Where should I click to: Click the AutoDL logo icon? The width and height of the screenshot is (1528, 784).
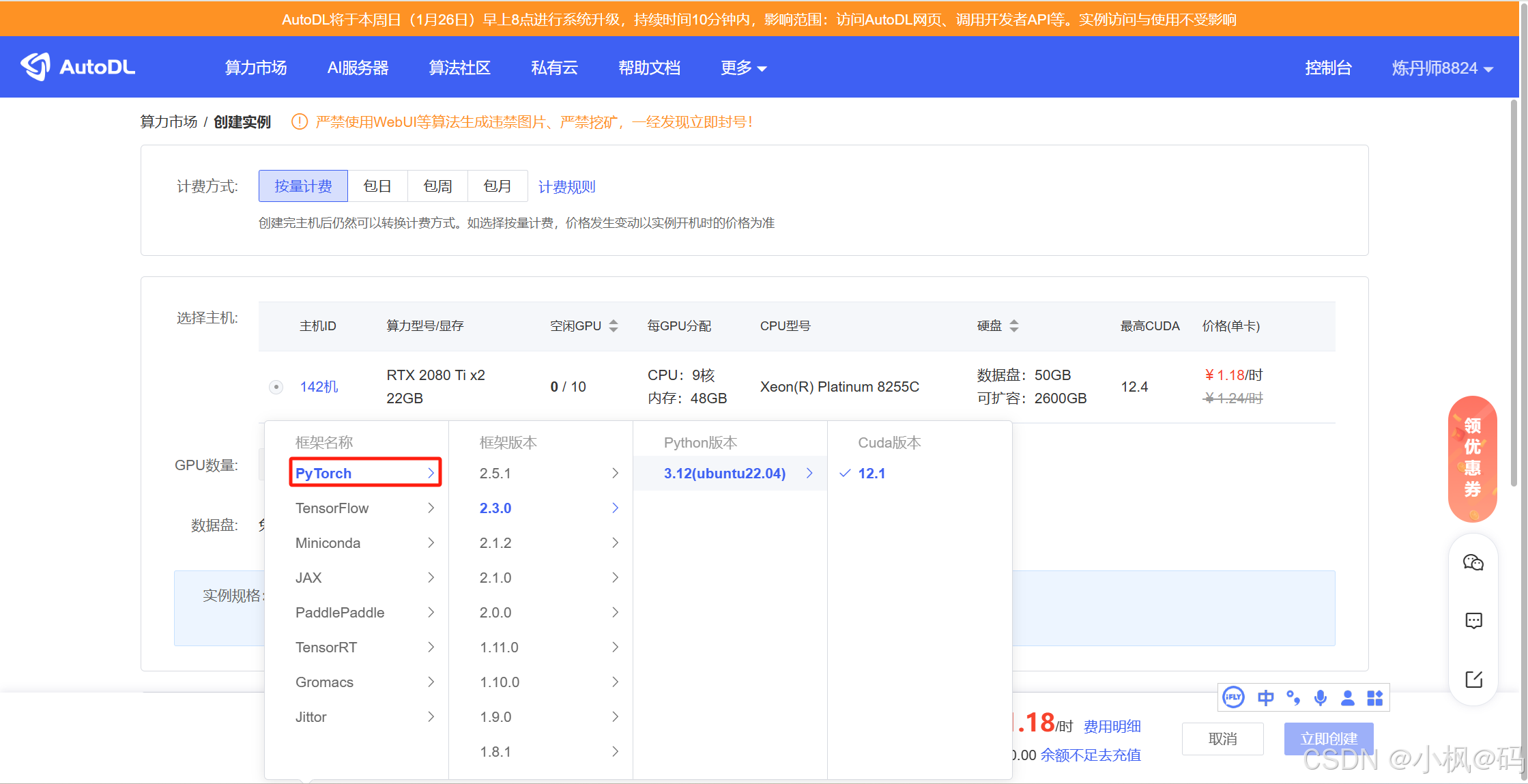pyautogui.click(x=35, y=66)
